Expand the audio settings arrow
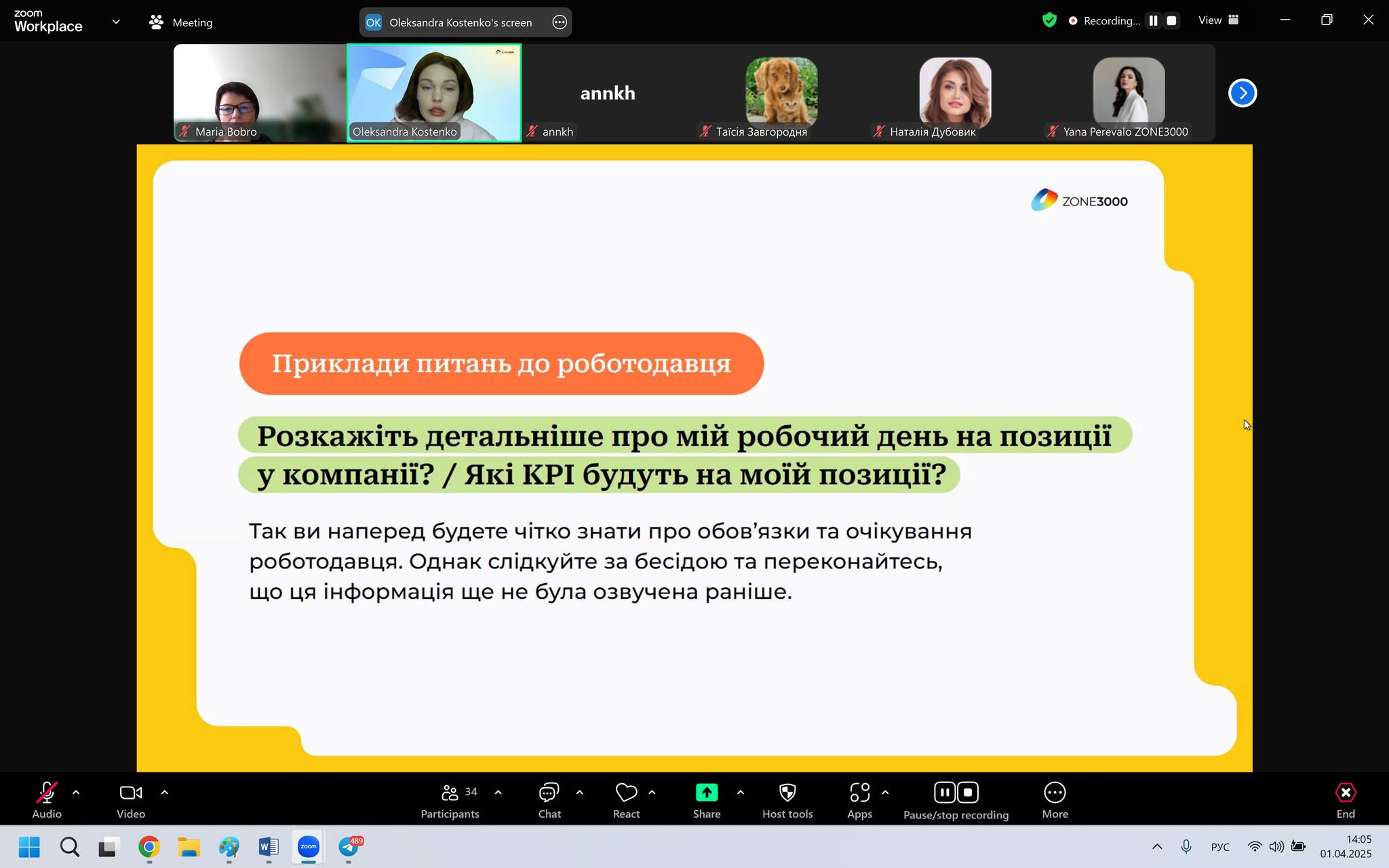 76,792
